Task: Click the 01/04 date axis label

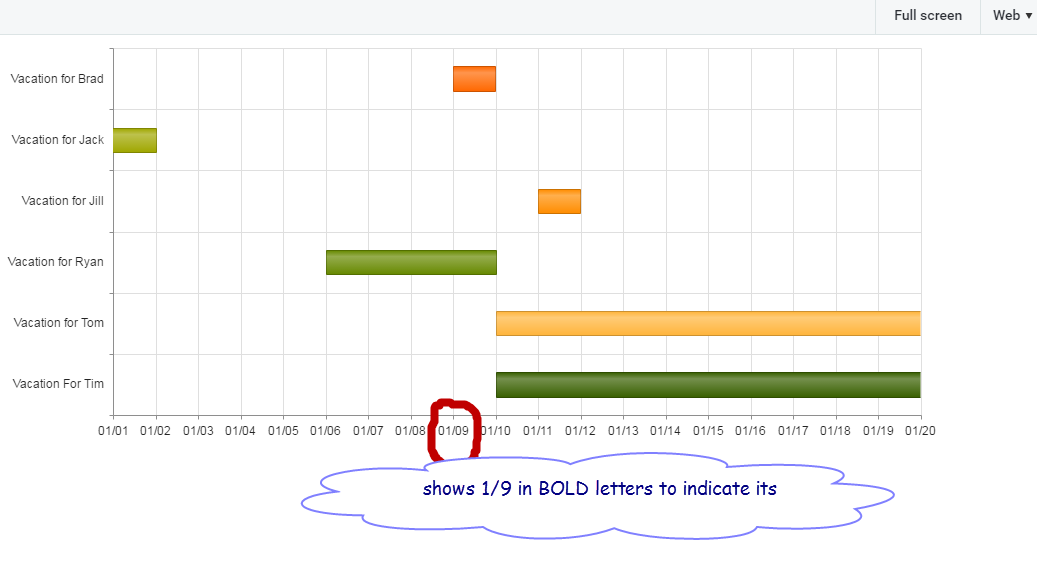Action: [x=240, y=431]
